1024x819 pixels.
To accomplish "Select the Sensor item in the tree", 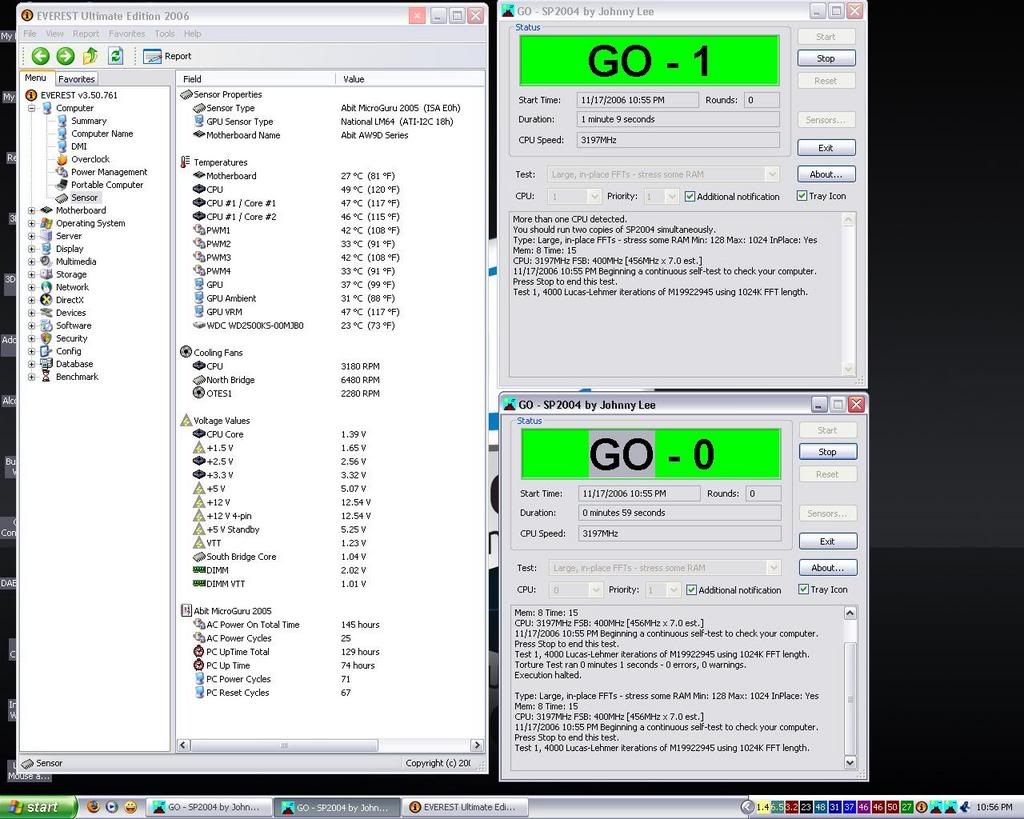I will [x=78, y=197].
